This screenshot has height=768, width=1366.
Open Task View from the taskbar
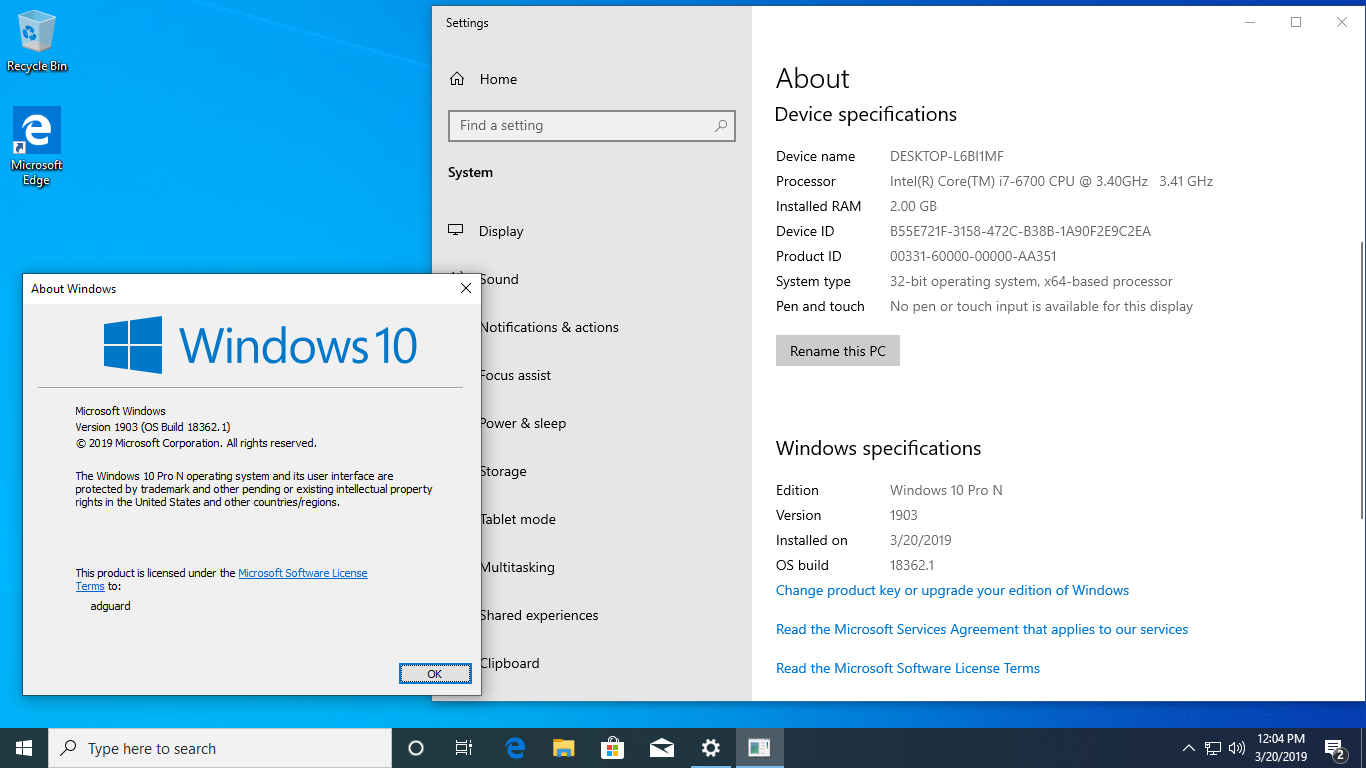point(464,748)
